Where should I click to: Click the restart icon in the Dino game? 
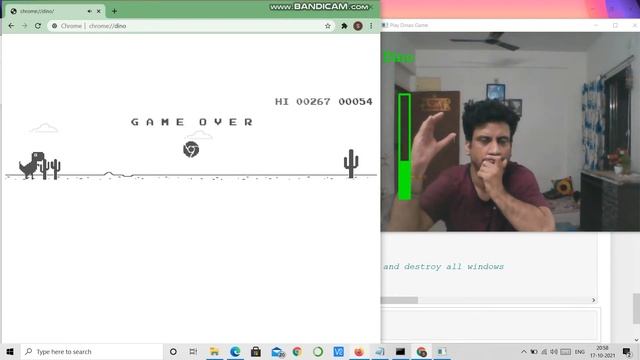pos(191,149)
